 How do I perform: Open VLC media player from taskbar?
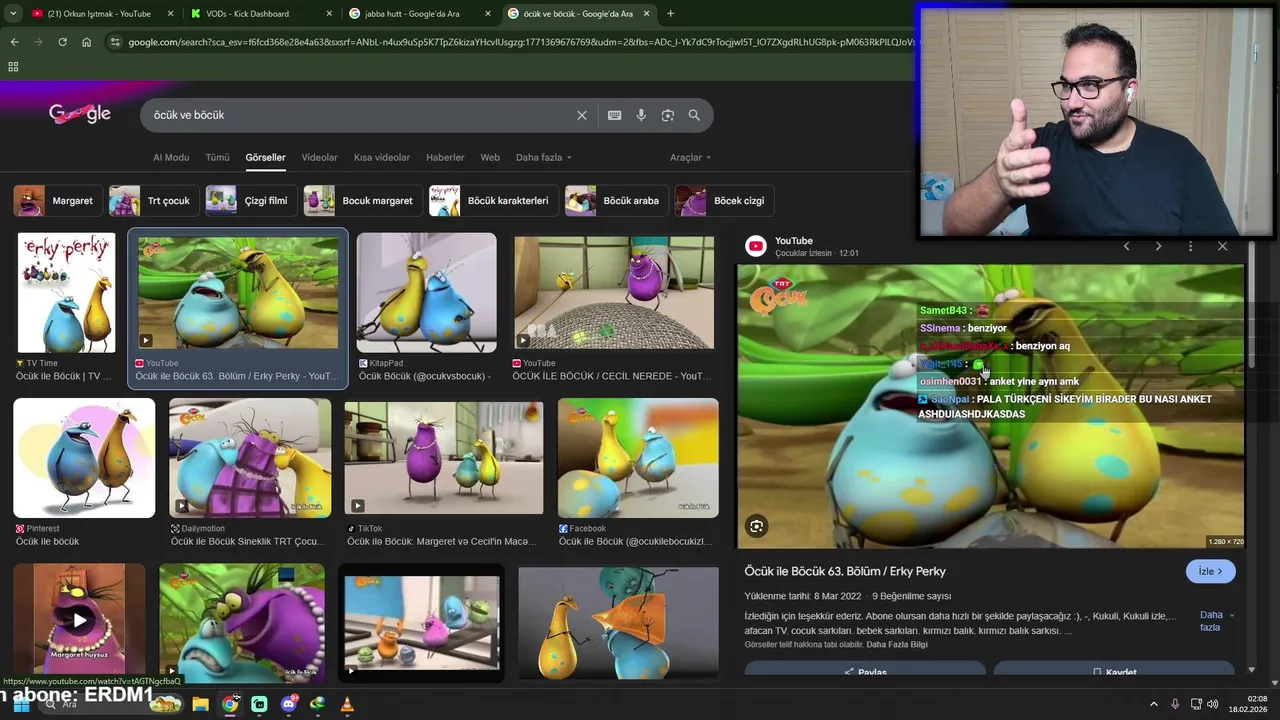(347, 704)
